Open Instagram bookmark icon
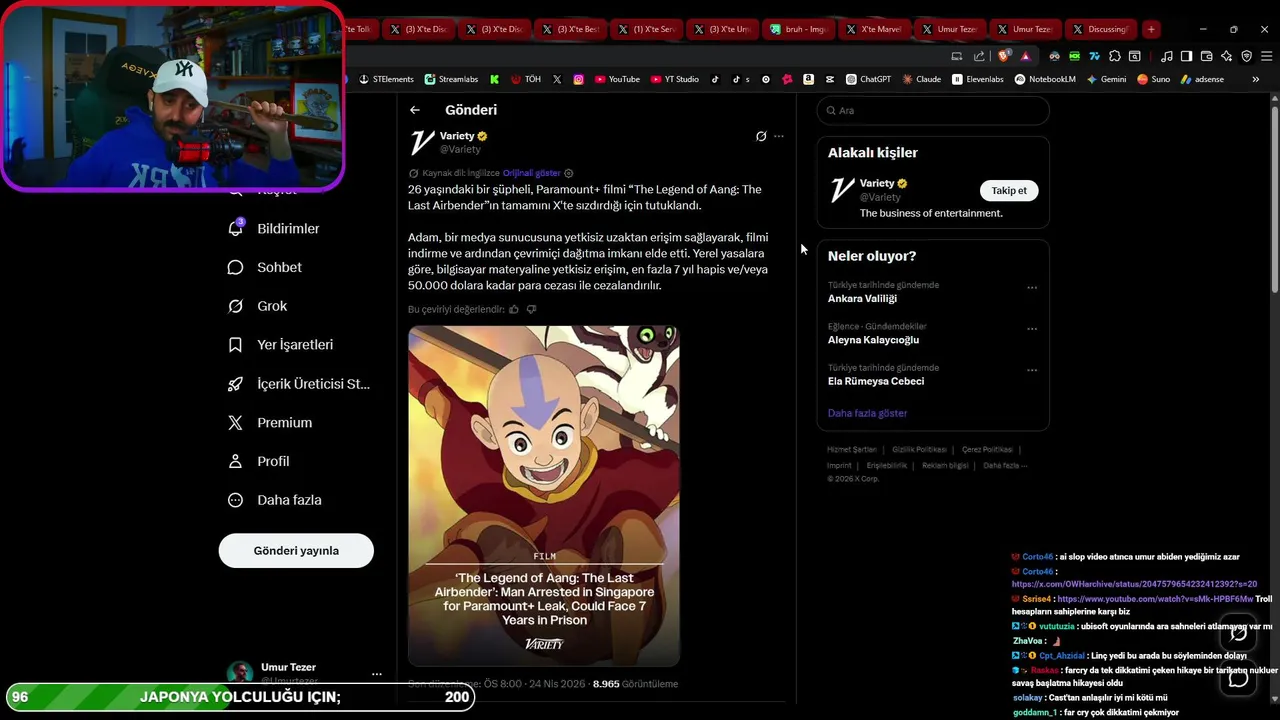1280x720 pixels. point(578,79)
